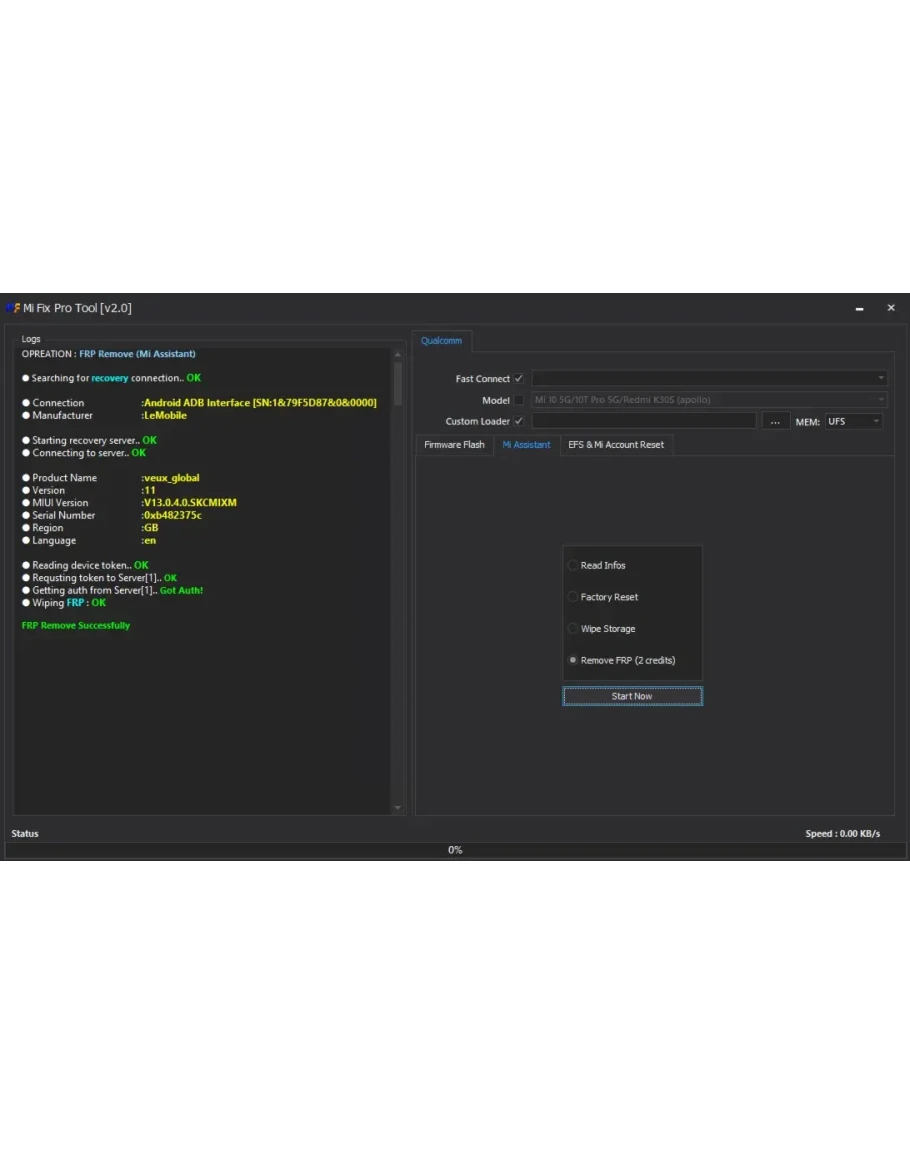Switch to the Firmware Flash tab
This screenshot has height=1155, width=910.
(454, 445)
